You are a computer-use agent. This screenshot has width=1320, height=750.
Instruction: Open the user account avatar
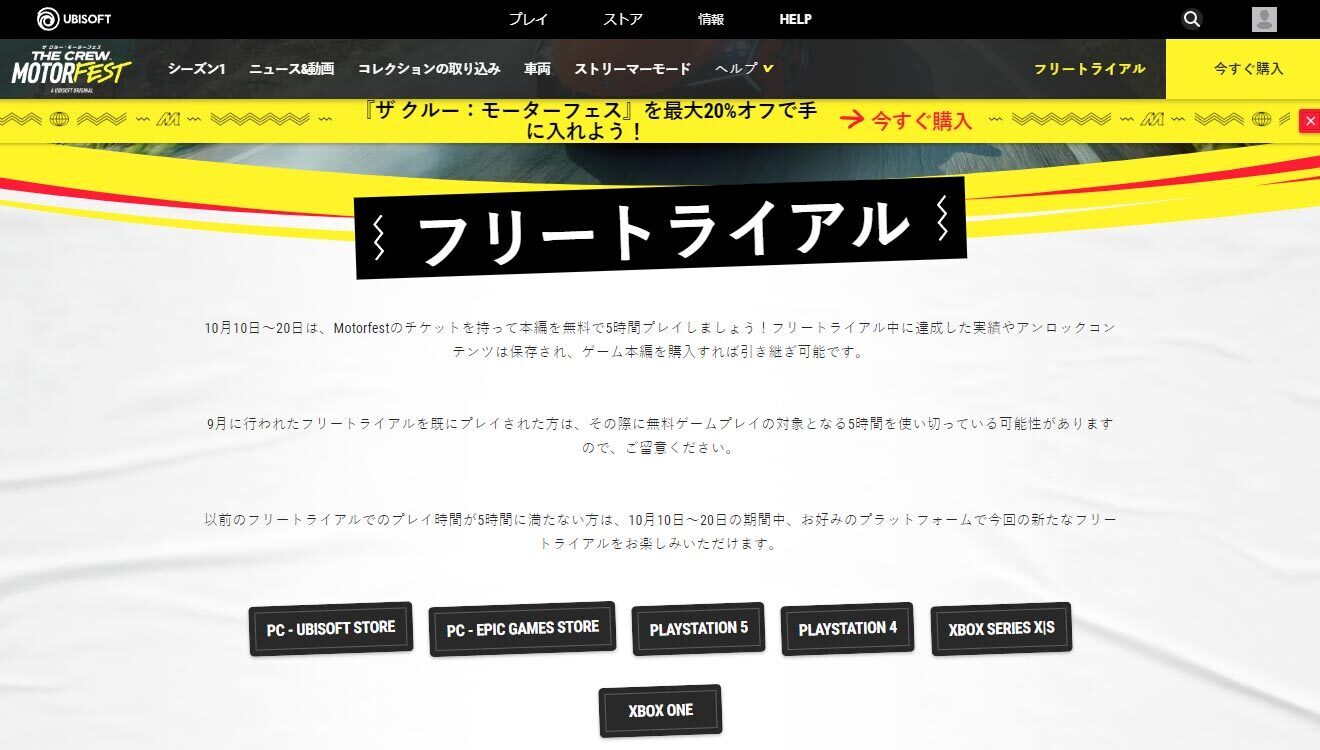pos(1264,19)
